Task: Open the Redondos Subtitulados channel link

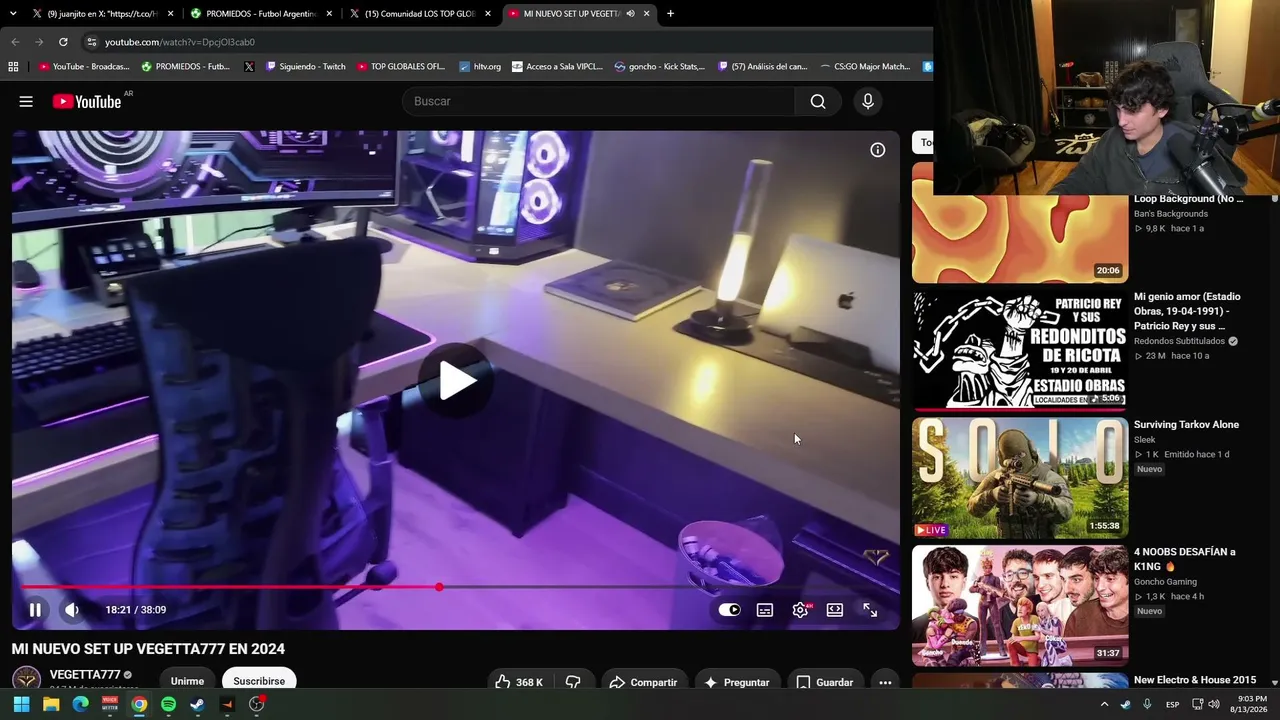Action: (x=1179, y=341)
